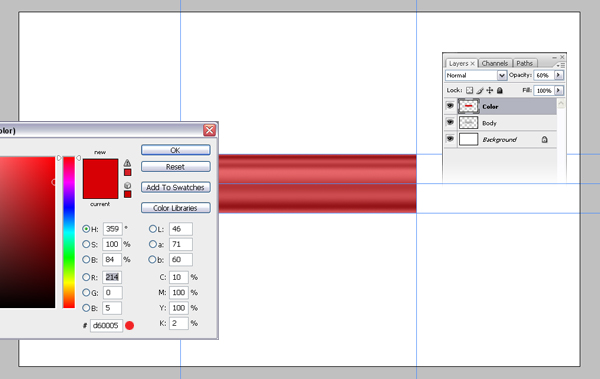Image resolution: width=600 pixels, height=379 pixels.
Task: Click the Y yellow percentage field
Action: [179, 308]
